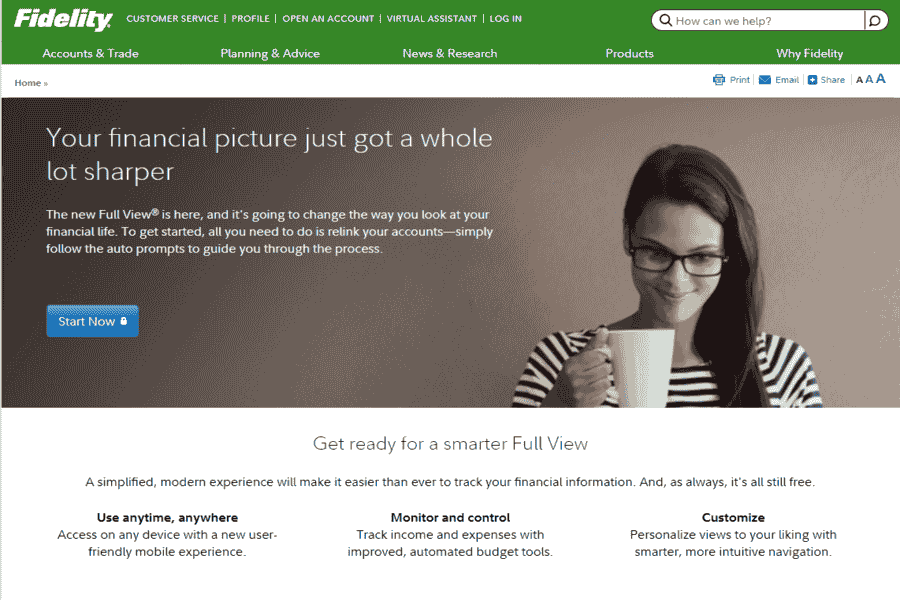Click the Email envelope icon
This screenshot has width=900, height=600.
(x=765, y=80)
